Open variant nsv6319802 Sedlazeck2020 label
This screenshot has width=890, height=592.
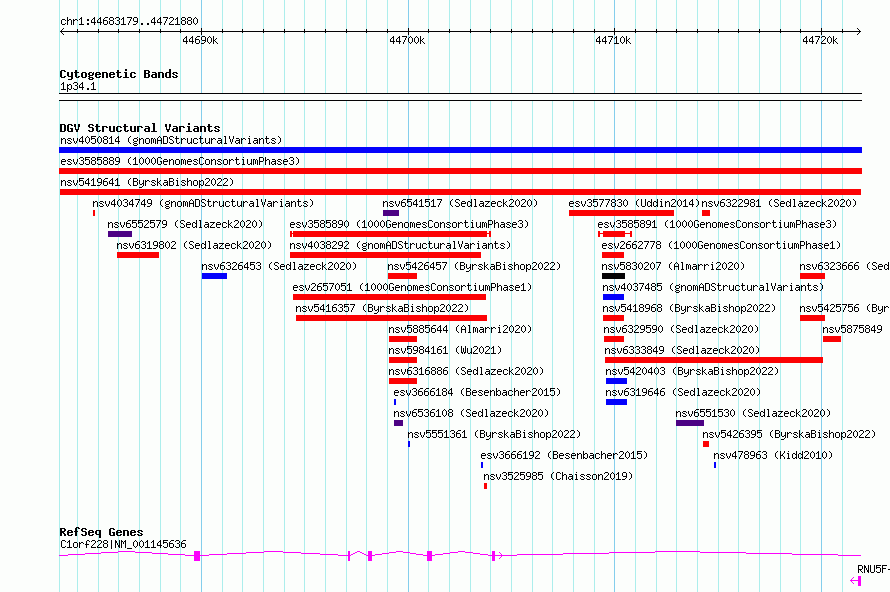click(194, 245)
